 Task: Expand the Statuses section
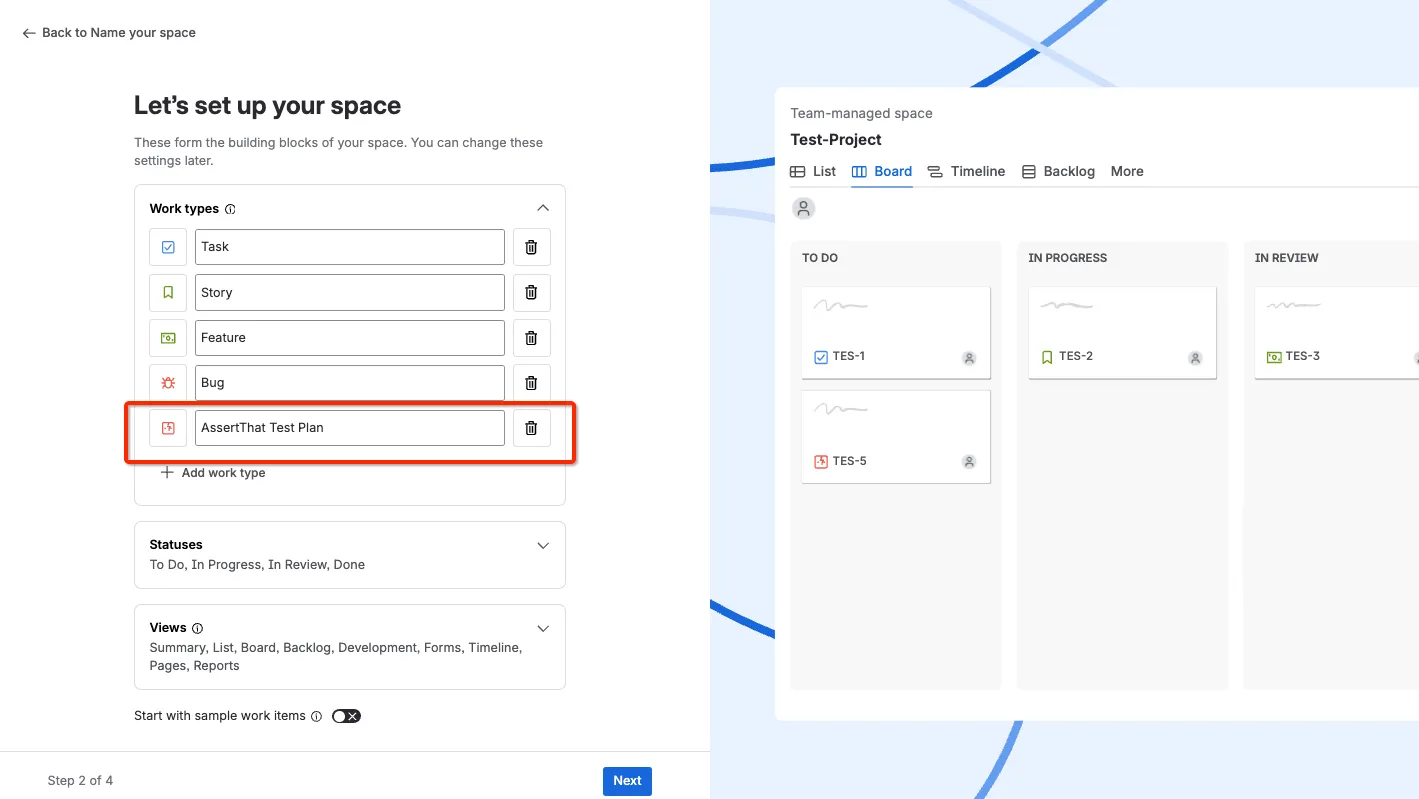click(543, 545)
